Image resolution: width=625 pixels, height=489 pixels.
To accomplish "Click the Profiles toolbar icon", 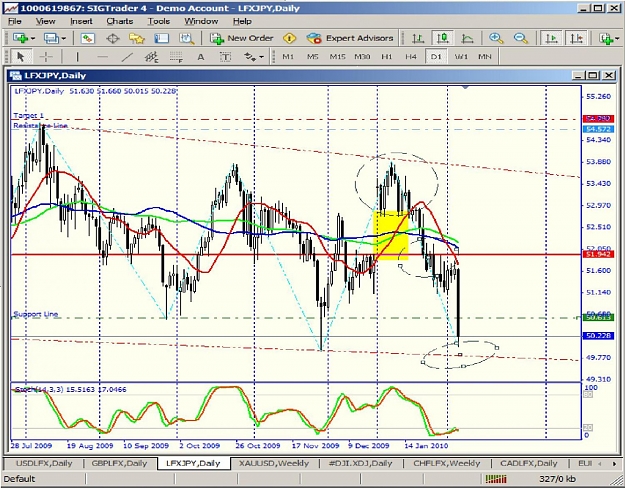I will point(51,38).
